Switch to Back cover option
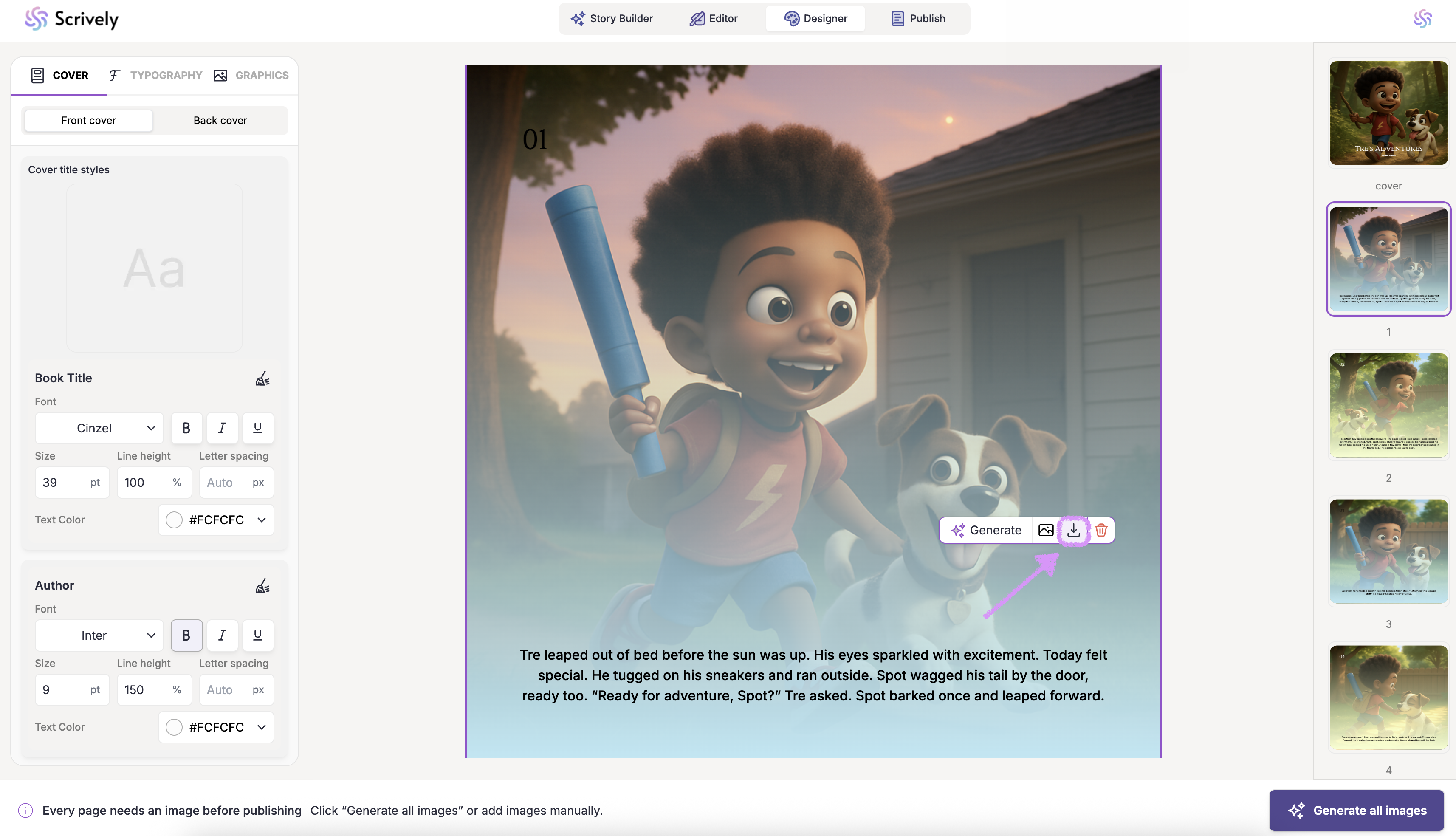This screenshot has width=1456, height=836. tap(220, 121)
